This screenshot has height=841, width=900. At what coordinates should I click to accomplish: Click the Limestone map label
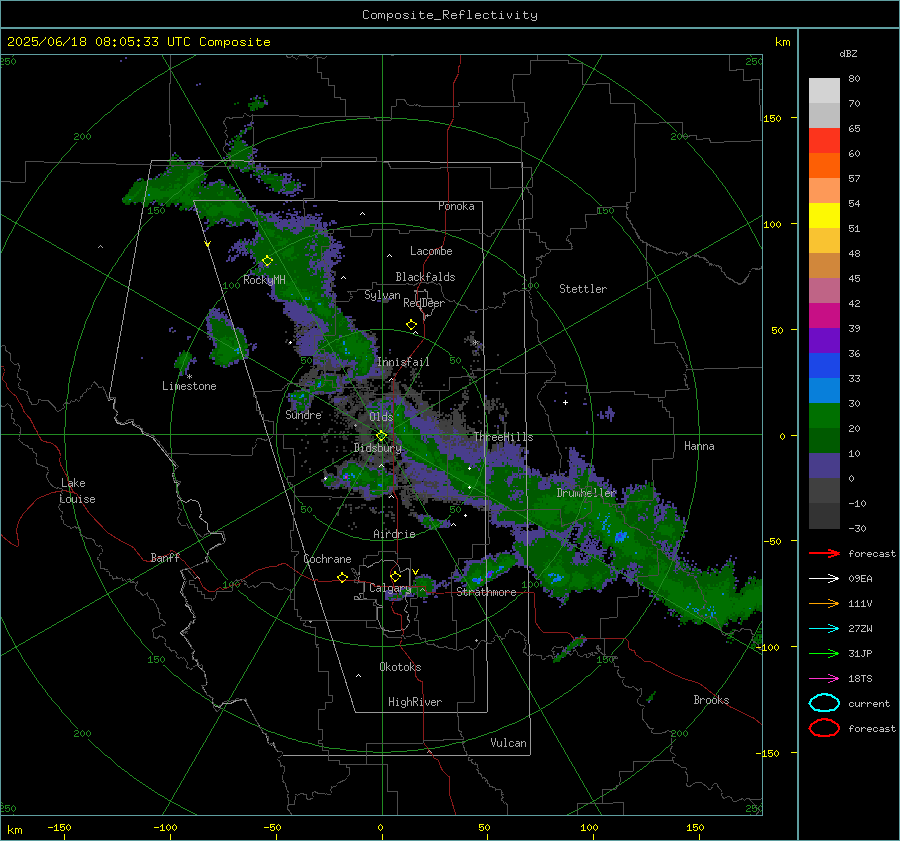tap(189, 386)
